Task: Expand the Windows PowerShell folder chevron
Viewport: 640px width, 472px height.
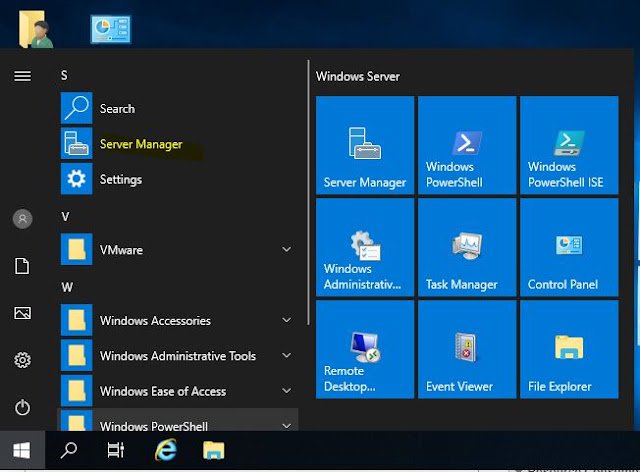Action: pyautogui.click(x=287, y=426)
